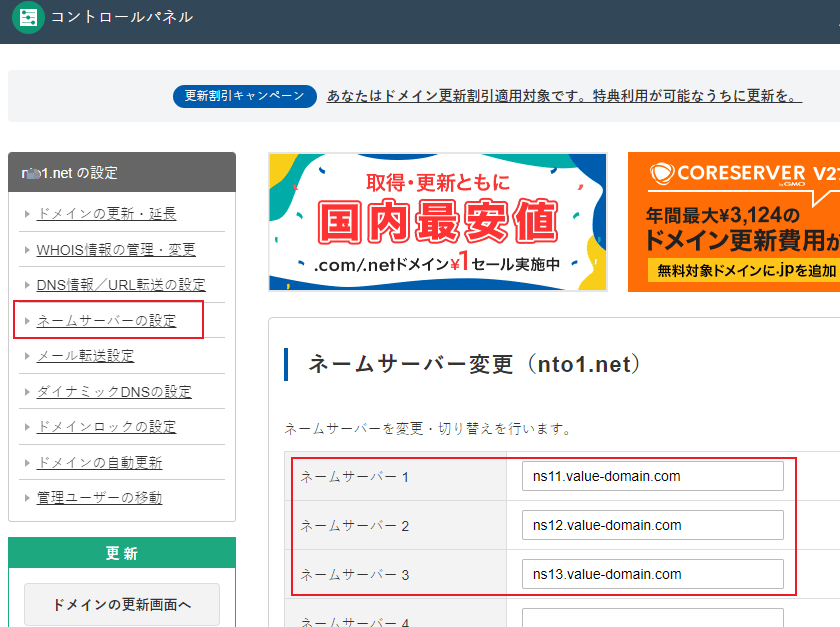Select ネームサーバーの設定 in the sidebar

[x=106, y=320]
